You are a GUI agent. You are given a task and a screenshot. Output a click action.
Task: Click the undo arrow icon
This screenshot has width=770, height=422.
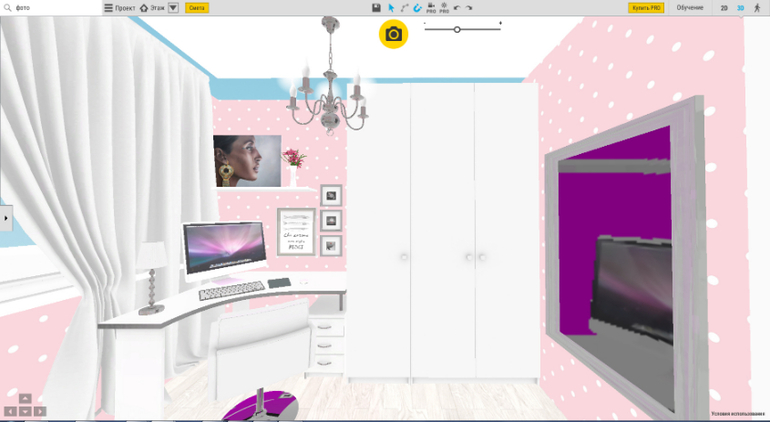[457, 8]
